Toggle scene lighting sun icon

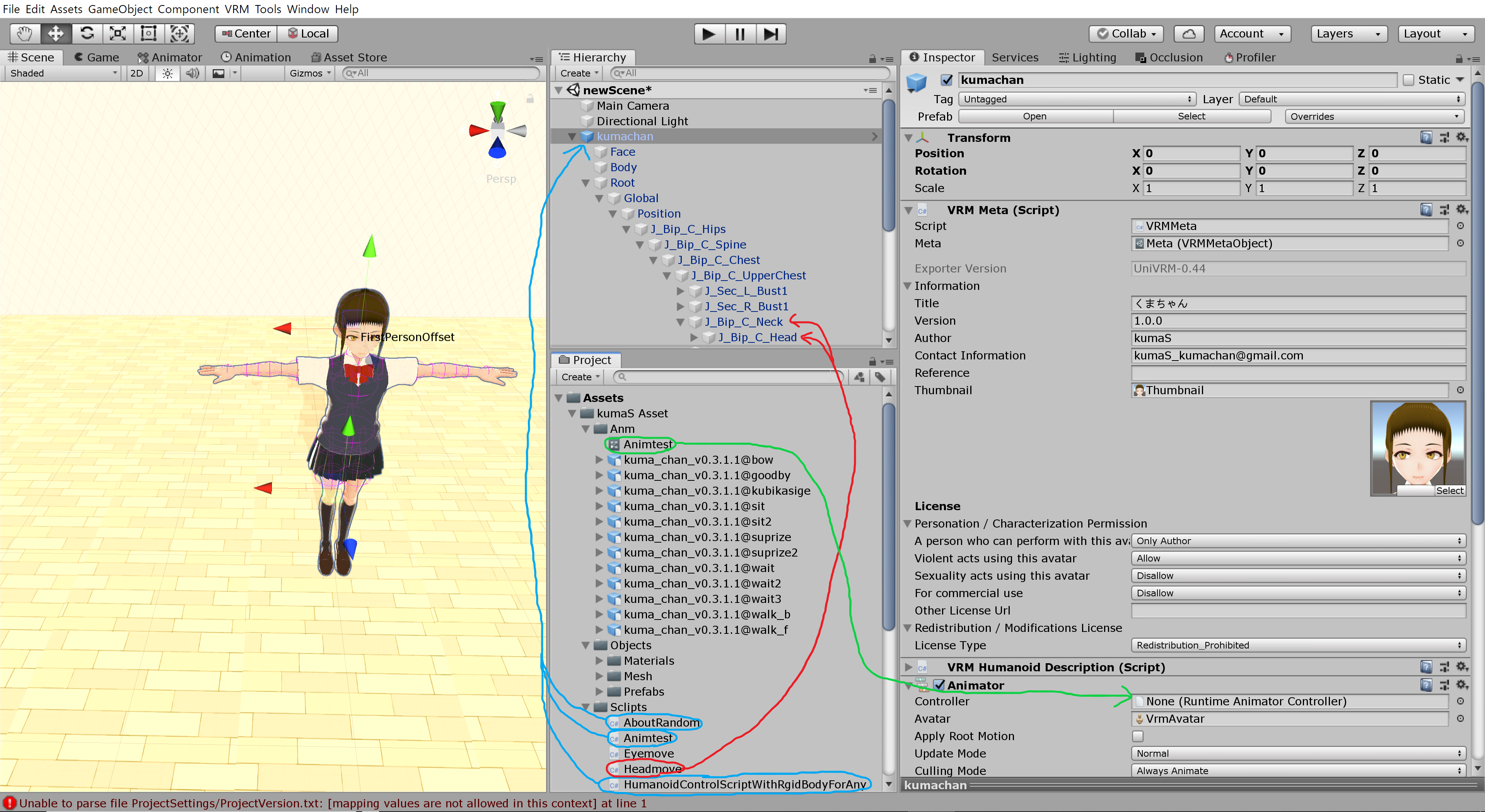pyautogui.click(x=167, y=73)
